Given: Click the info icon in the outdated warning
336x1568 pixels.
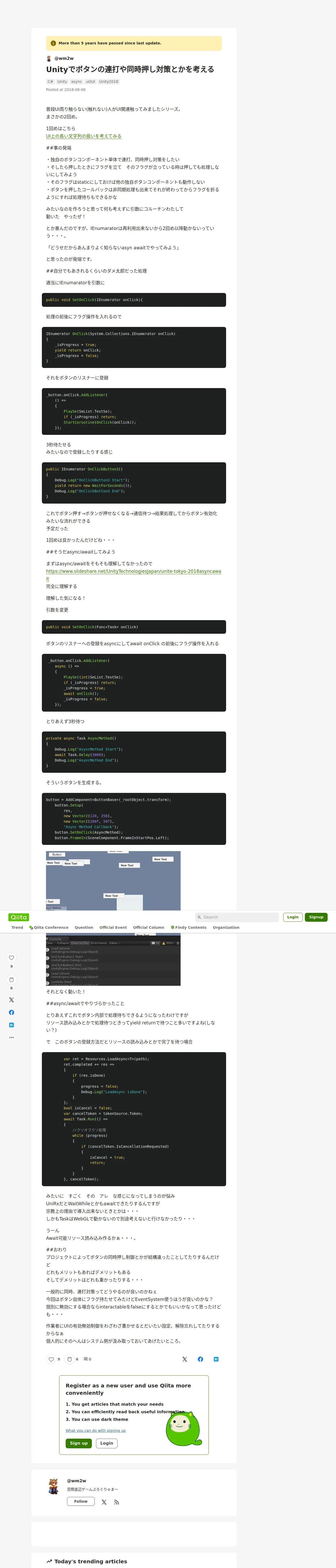Looking at the screenshot, I should [x=53, y=43].
